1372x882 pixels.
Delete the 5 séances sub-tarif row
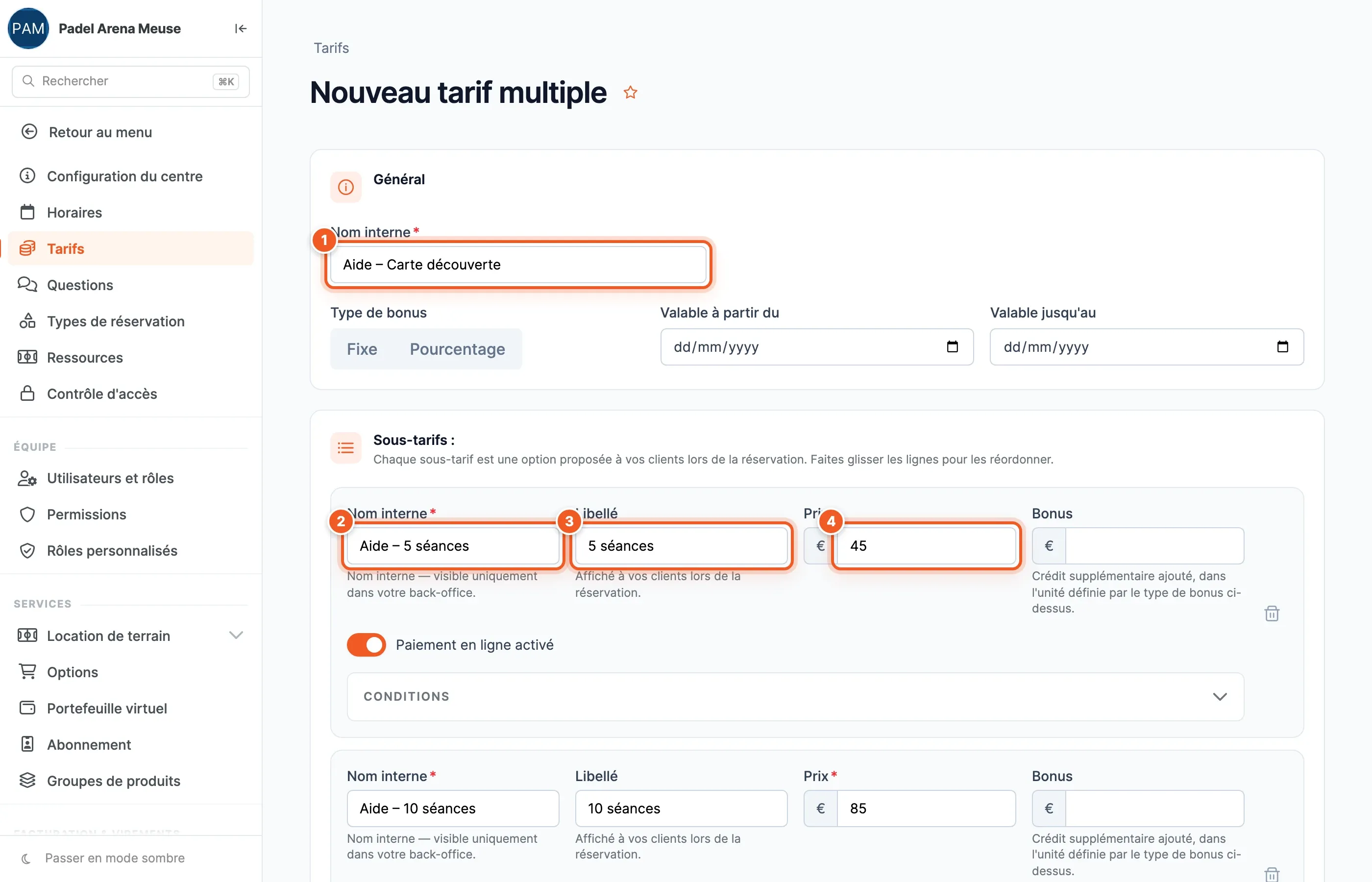1272,613
